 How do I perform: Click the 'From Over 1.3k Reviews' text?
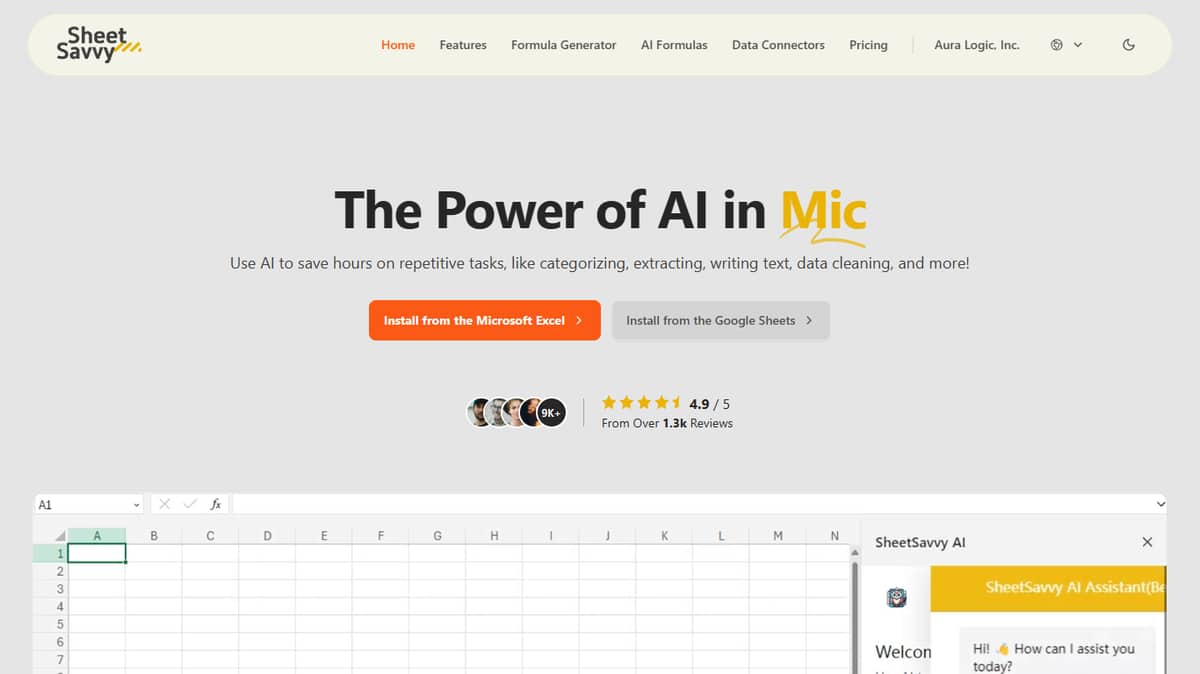[667, 423]
